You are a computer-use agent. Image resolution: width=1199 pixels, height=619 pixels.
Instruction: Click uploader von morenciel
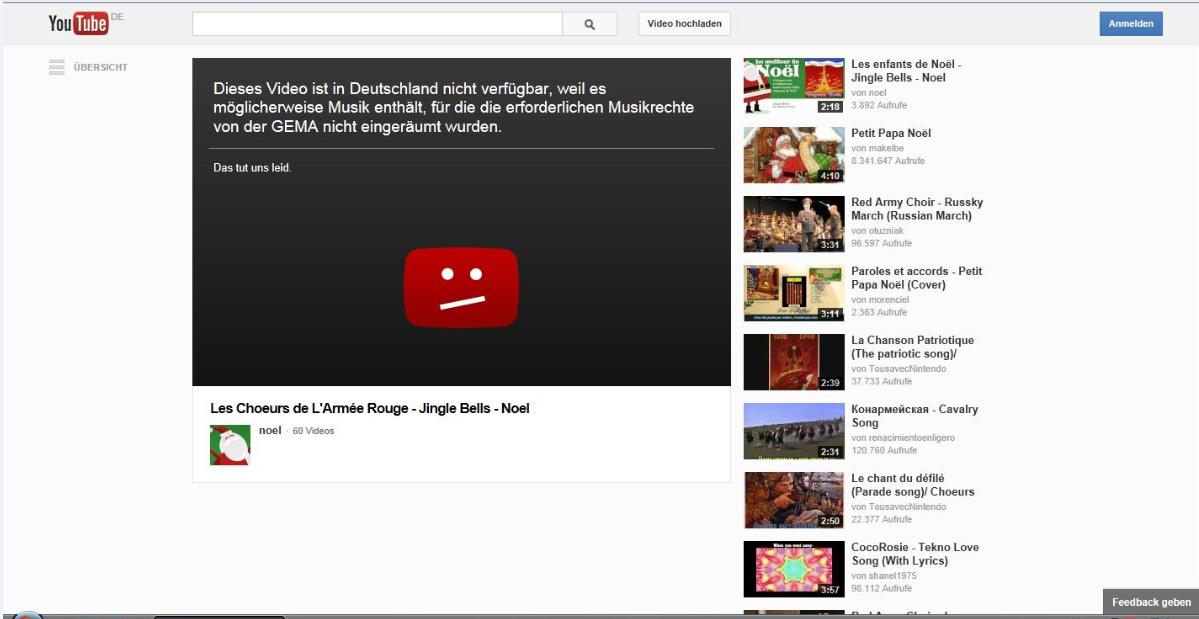pyautogui.click(x=879, y=299)
